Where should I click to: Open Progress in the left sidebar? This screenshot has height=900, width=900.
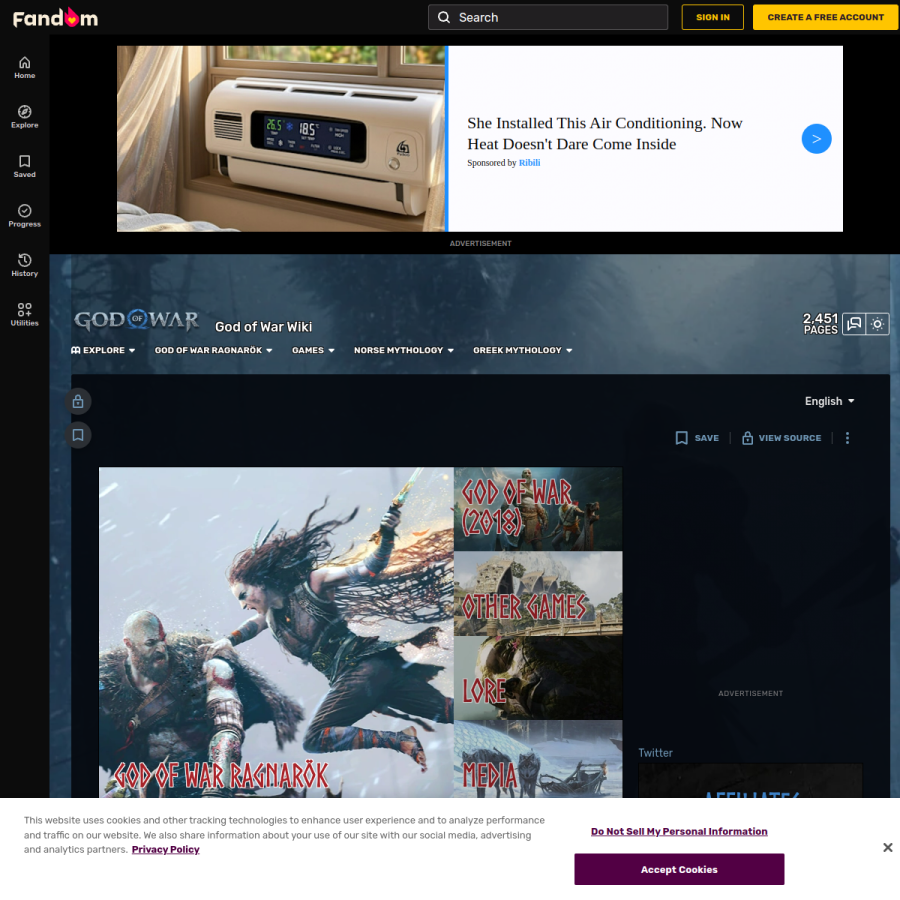(25, 216)
